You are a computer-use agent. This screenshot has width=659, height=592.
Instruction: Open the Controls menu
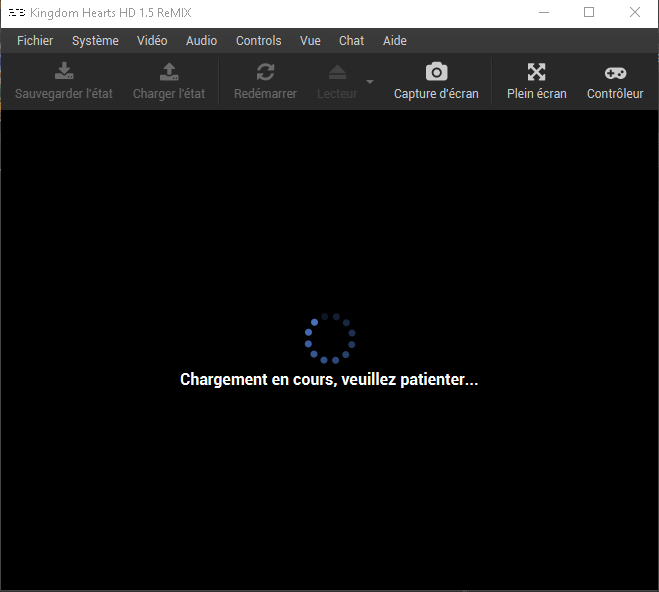point(258,41)
